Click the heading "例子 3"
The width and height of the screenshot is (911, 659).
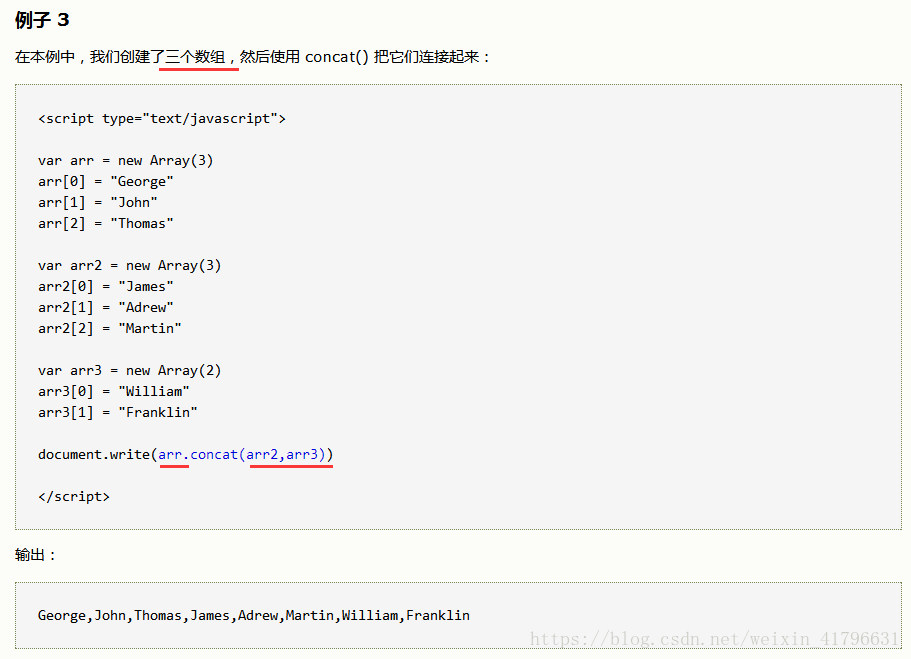pyautogui.click(x=42, y=20)
